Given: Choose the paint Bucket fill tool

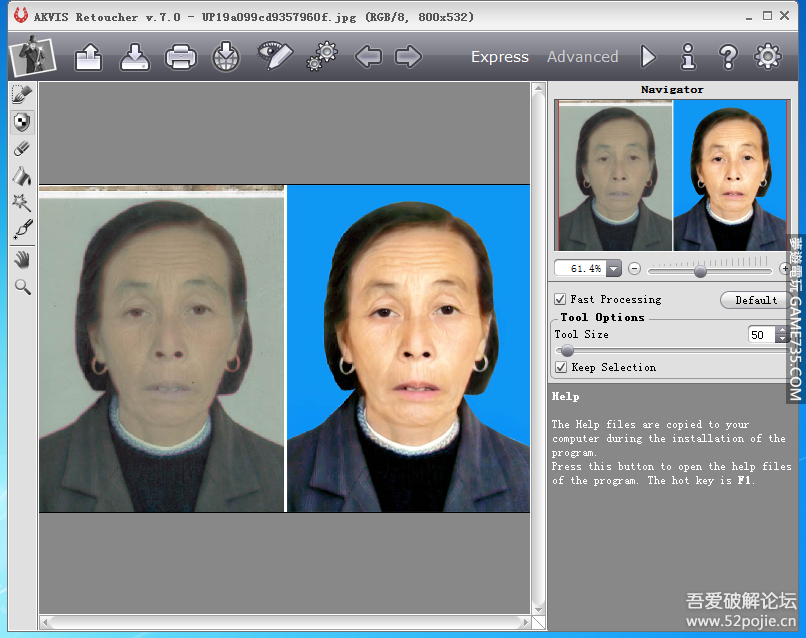Looking at the screenshot, I should pos(21,176).
